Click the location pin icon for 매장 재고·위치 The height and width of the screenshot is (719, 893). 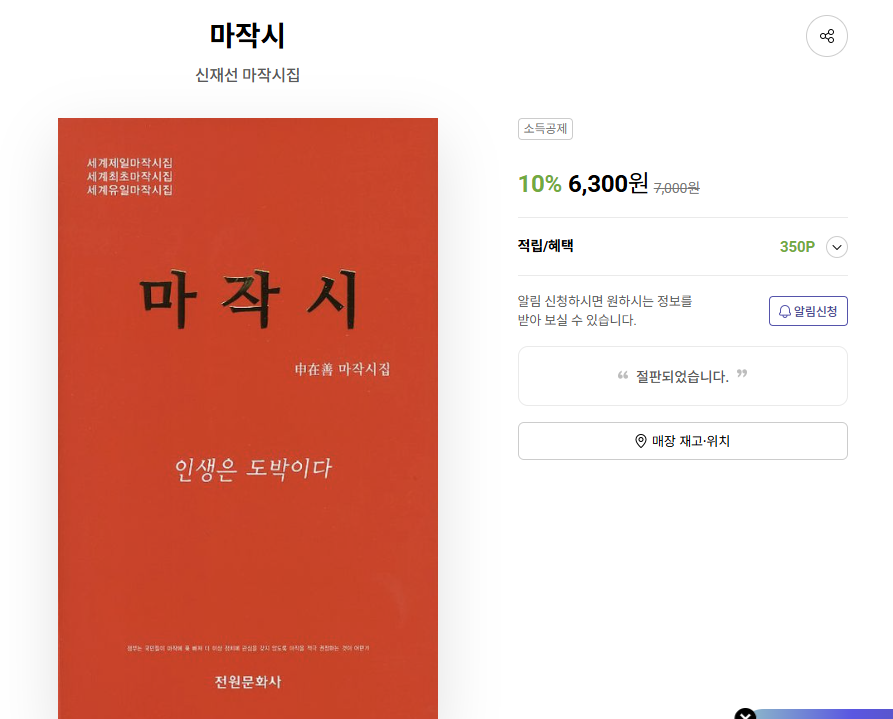click(x=641, y=441)
